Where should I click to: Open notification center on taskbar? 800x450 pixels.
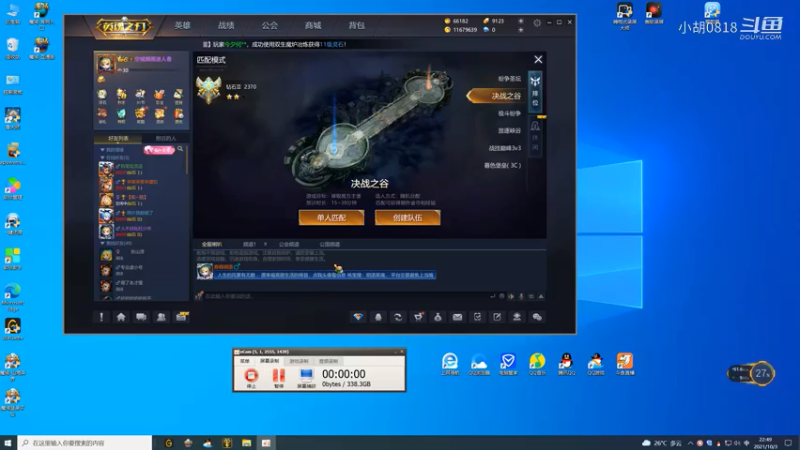[789, 443]
